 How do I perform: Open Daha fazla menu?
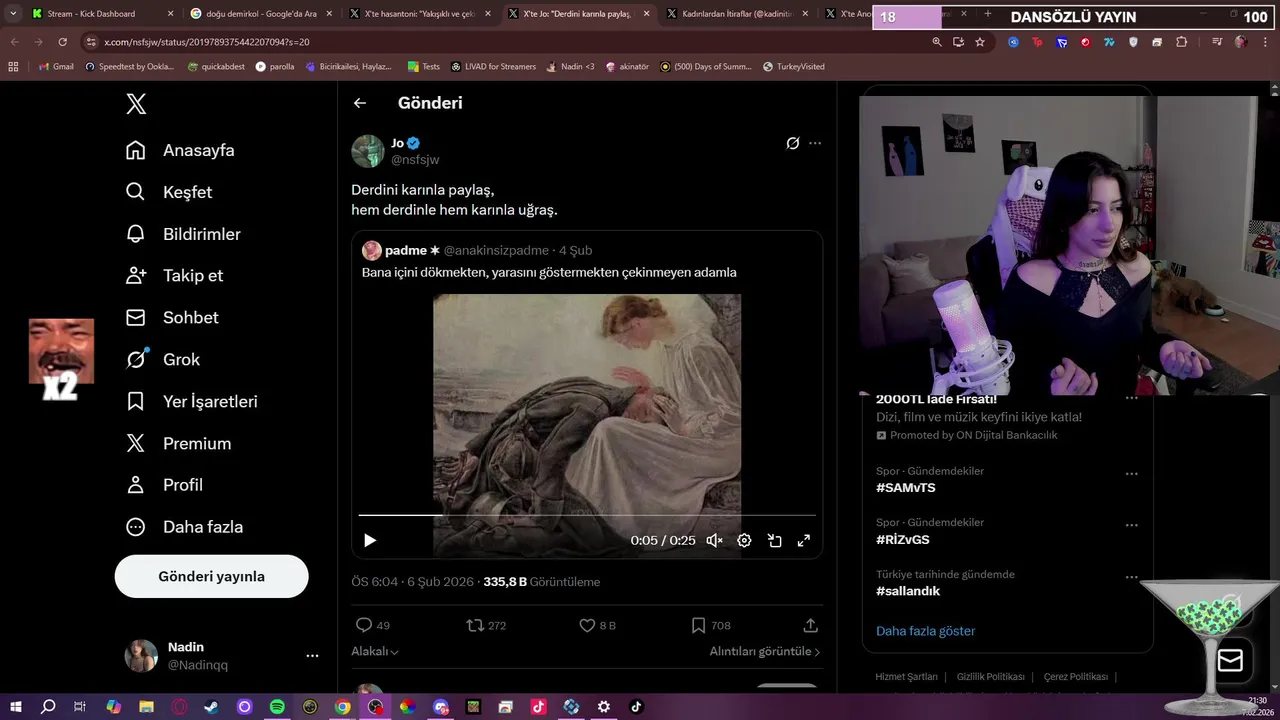click(x=184, y=527)
